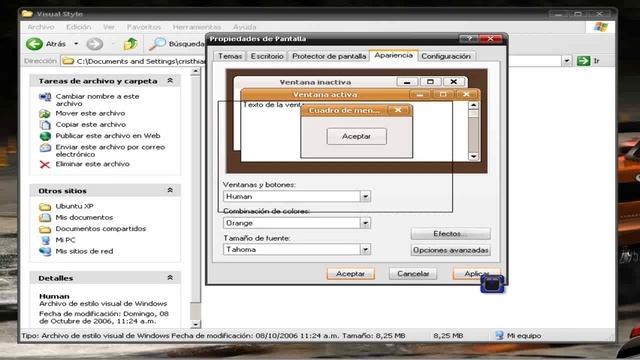Switch to the Temas tab
Screen dimensions: 640x360
tap(230, 56)
